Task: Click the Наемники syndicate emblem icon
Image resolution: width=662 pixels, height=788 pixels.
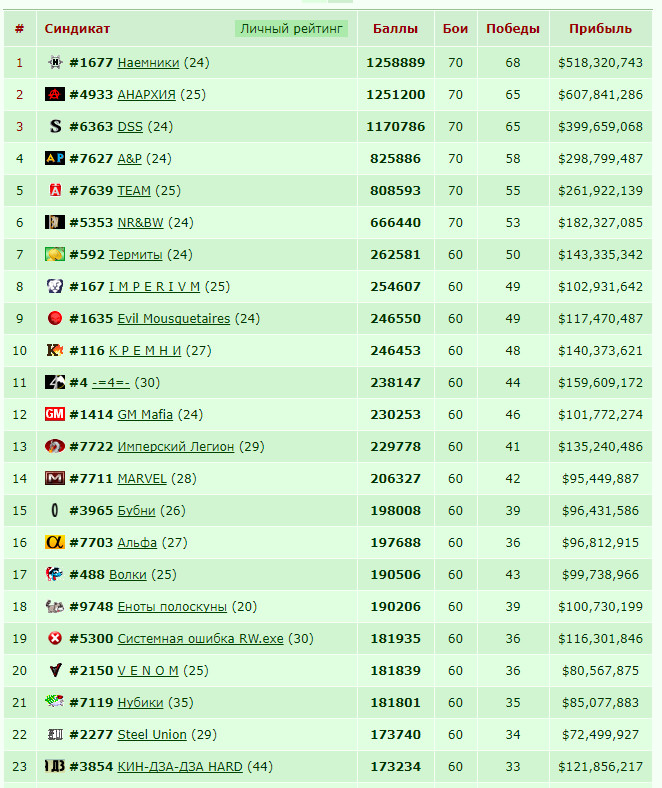Action: click(x=55, y=62)
